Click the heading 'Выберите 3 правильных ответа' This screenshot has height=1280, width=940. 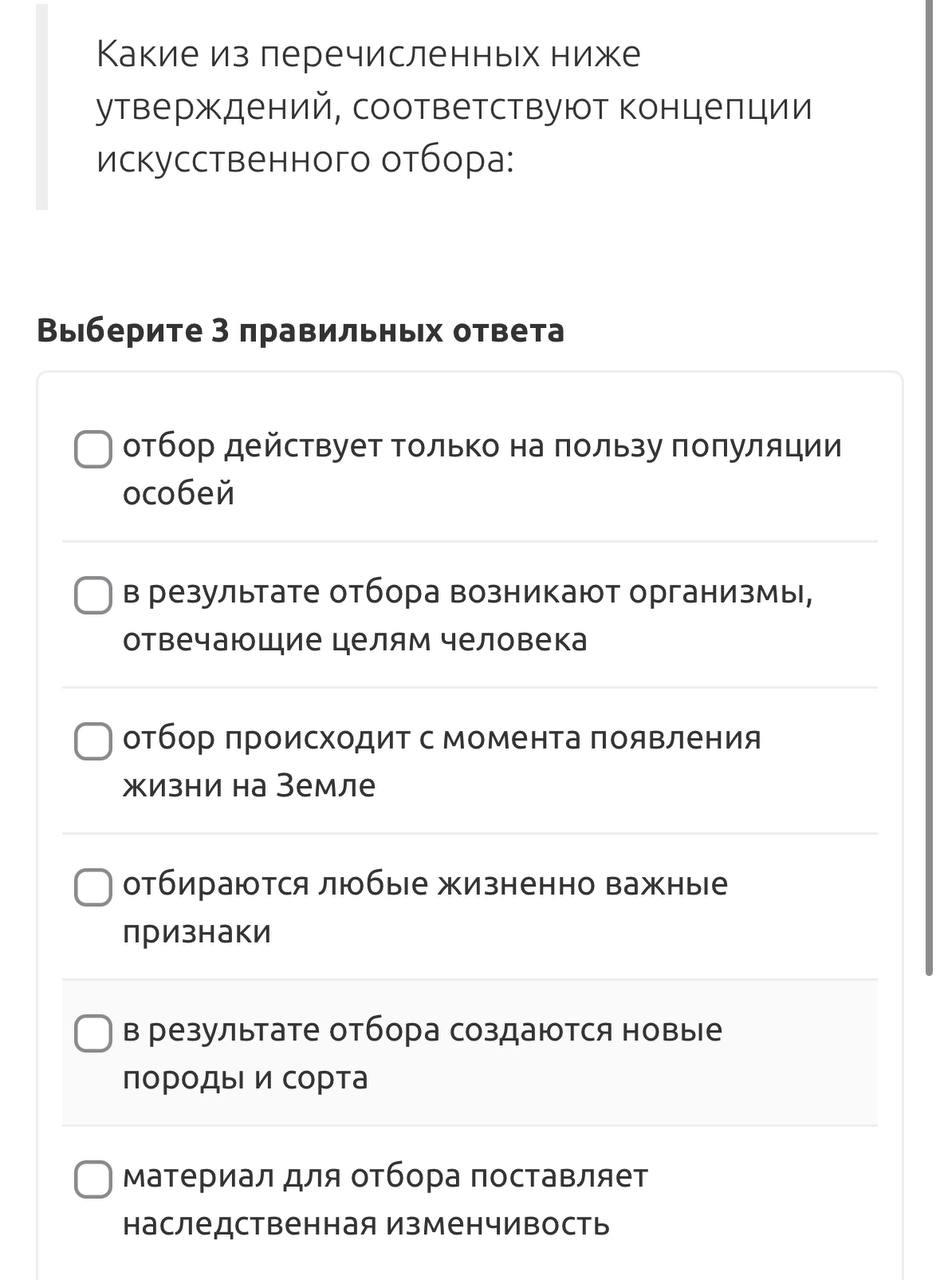(x=300, y=330)
